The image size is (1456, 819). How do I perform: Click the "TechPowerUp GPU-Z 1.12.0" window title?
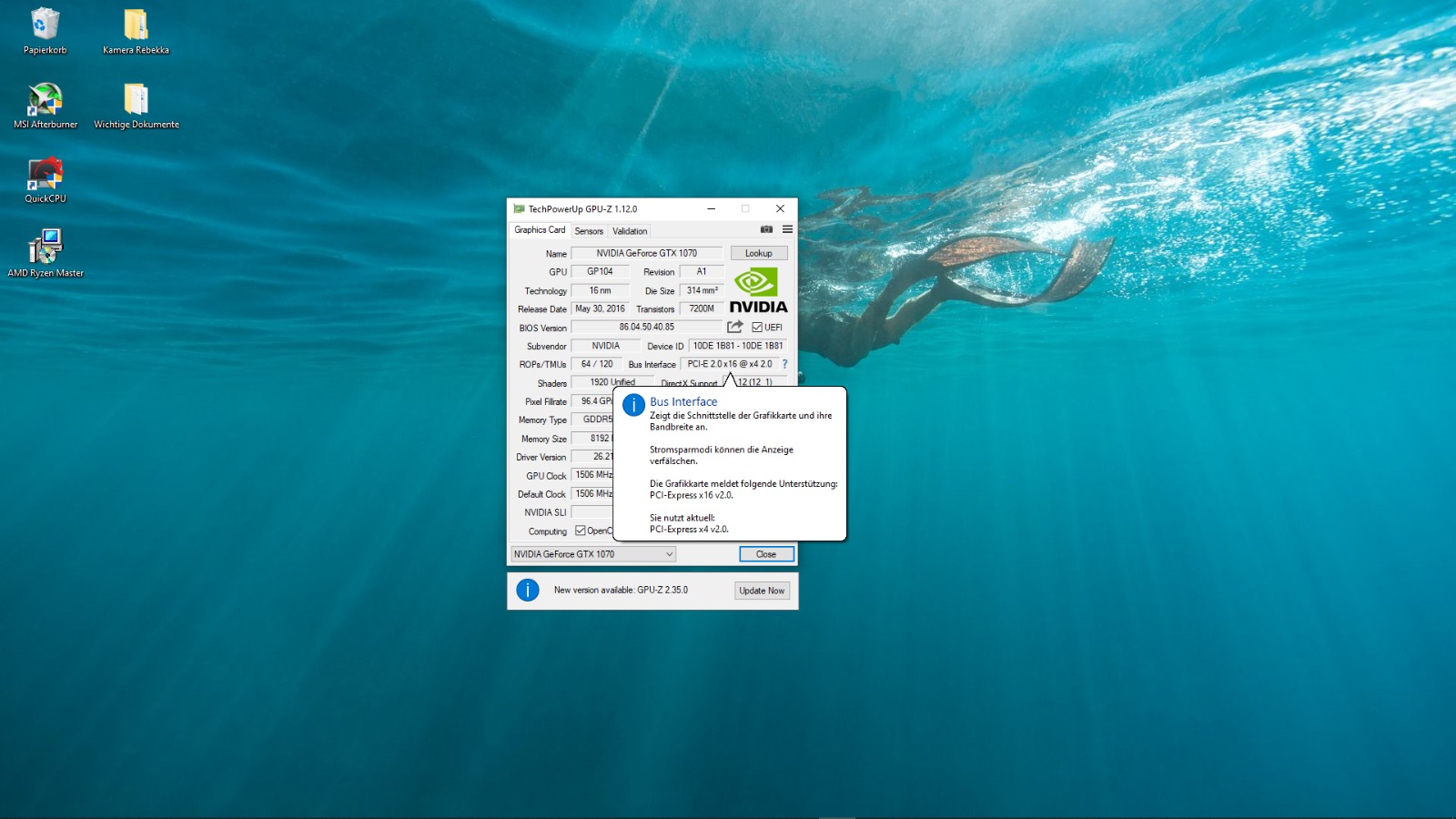point(582,208)
